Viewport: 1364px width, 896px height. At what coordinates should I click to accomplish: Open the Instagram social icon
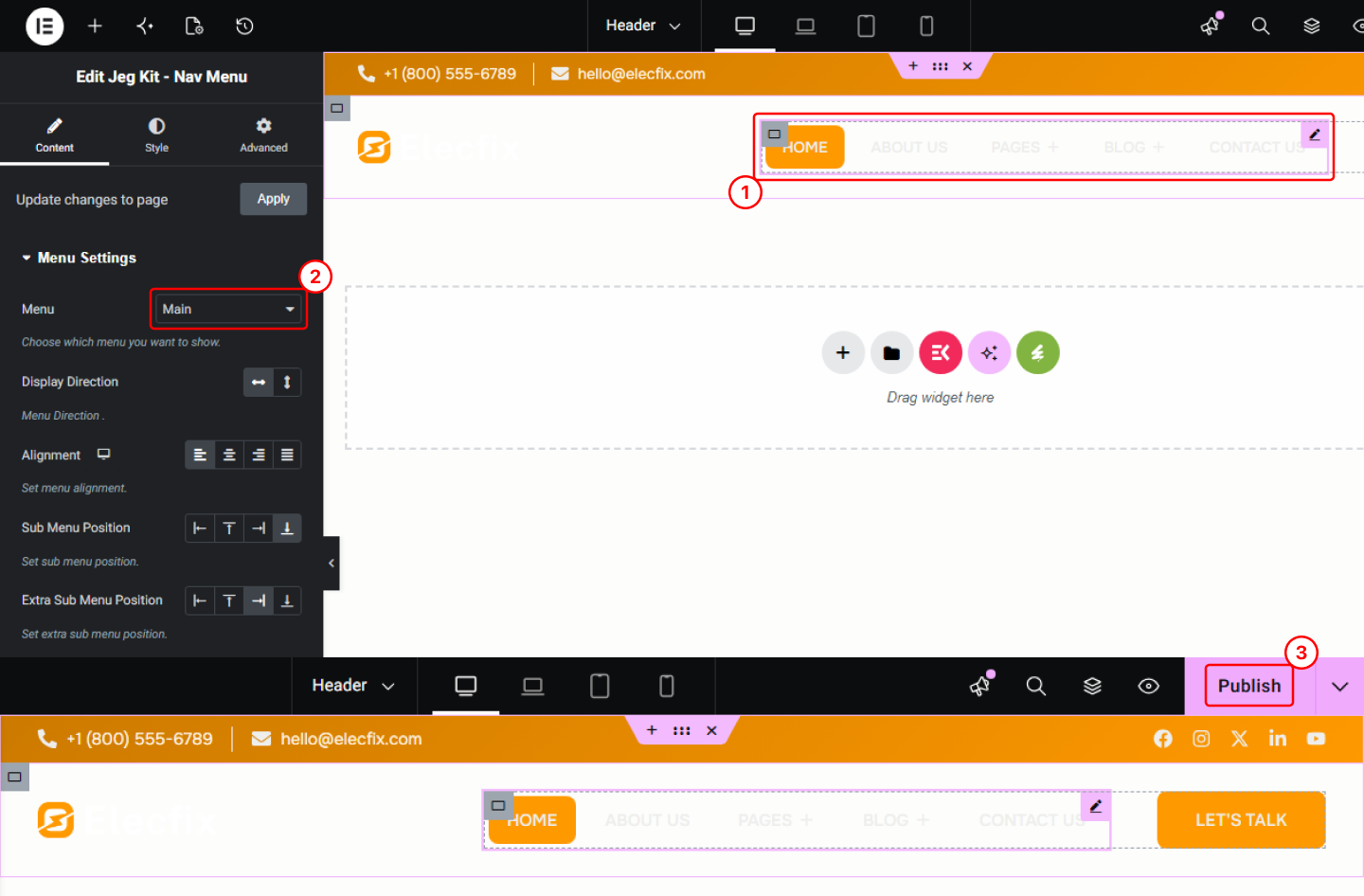click(1201, 739)
